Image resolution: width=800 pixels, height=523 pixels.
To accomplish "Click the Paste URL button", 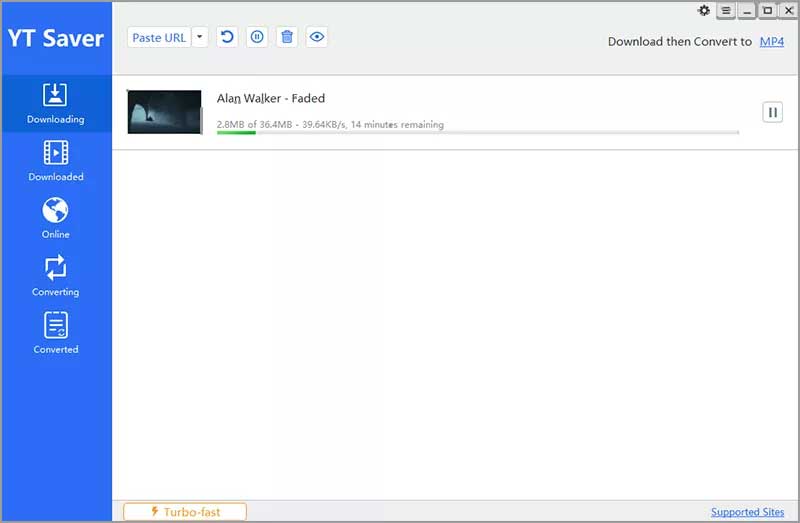I will [x=159, y=37].
